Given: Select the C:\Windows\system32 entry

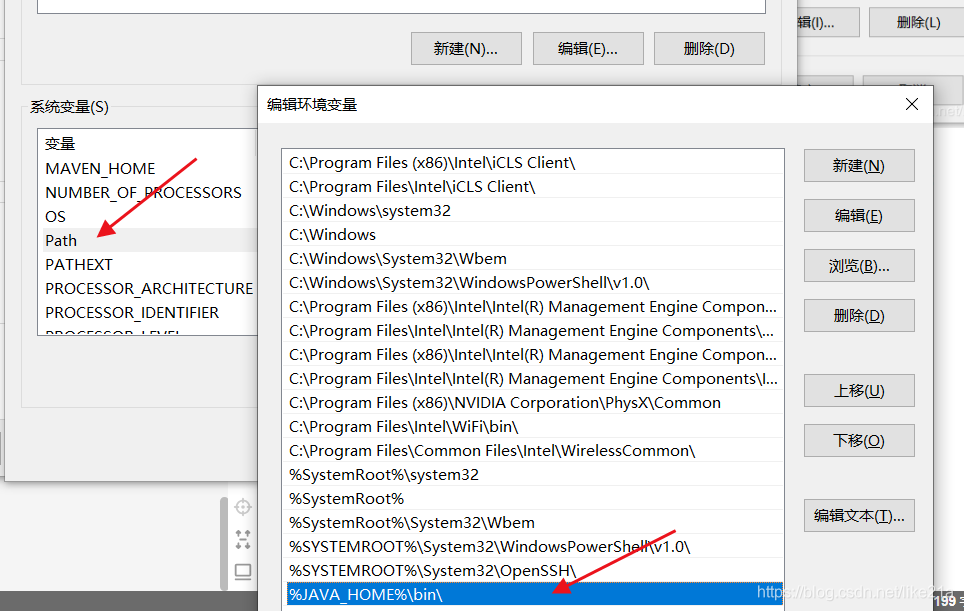Looking at the screenshot, I should 533,211.
